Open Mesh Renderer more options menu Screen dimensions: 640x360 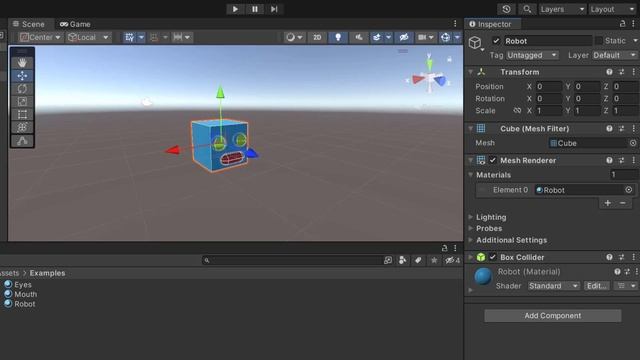(x=633, y=160)
